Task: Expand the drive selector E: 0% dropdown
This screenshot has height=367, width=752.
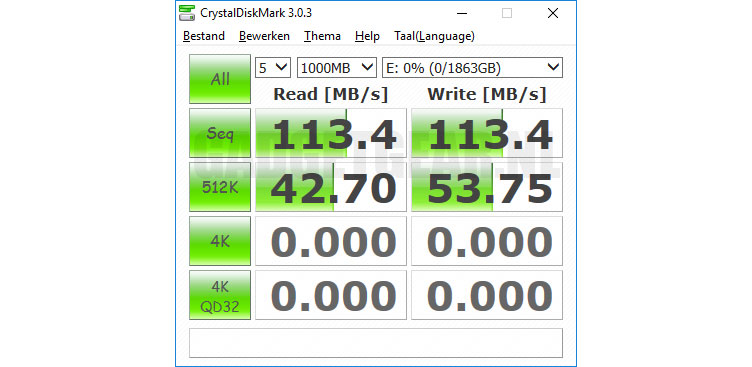Action: (472, 68)
